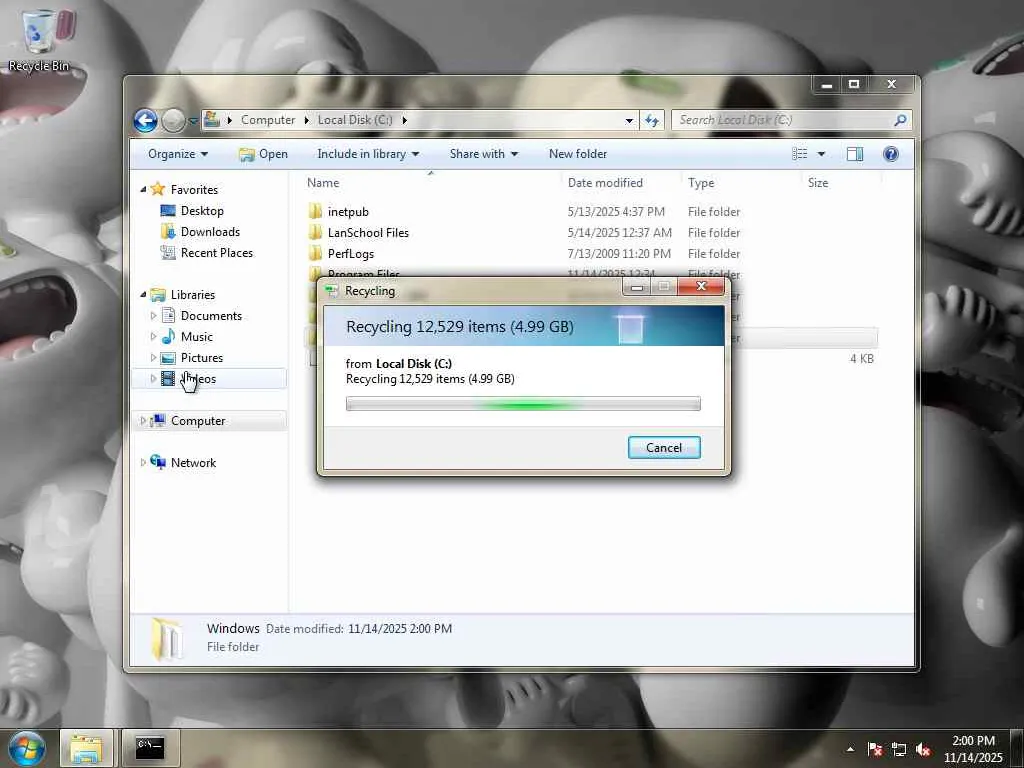The image size is (1024, 768).
Task: Click the network tray icon
Action: tap(899, 750)
